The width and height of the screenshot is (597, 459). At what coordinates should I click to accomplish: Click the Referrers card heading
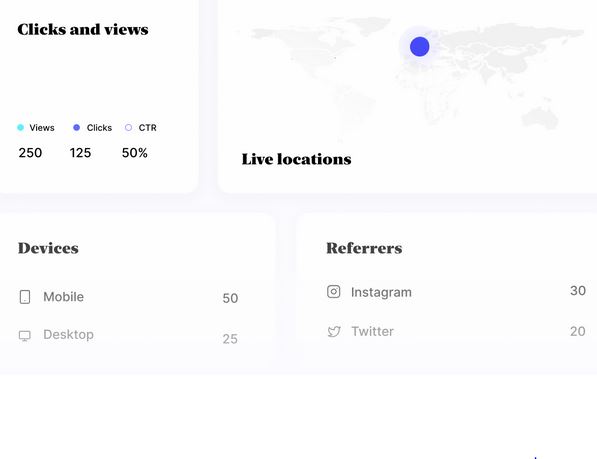(x=364, y=248)
